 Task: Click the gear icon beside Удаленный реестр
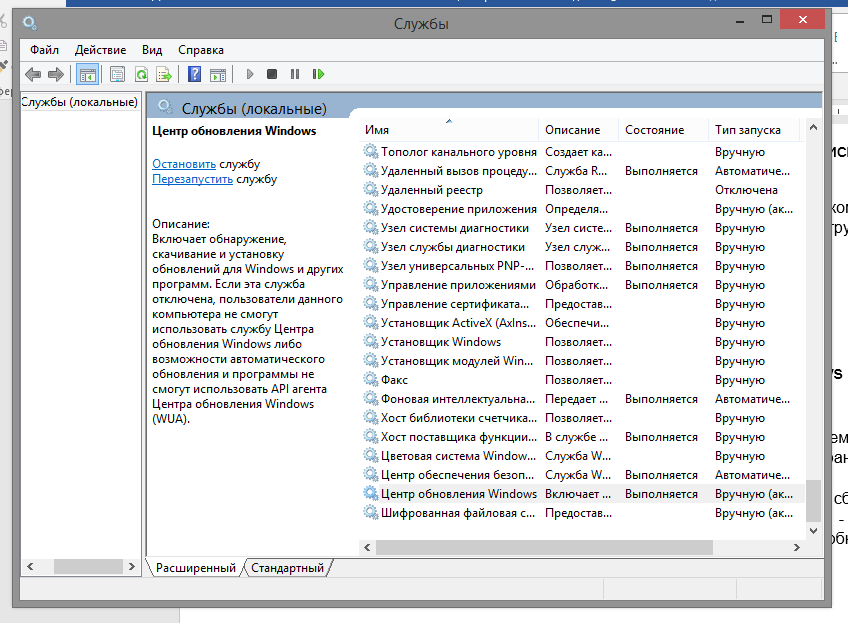point(370,190)
